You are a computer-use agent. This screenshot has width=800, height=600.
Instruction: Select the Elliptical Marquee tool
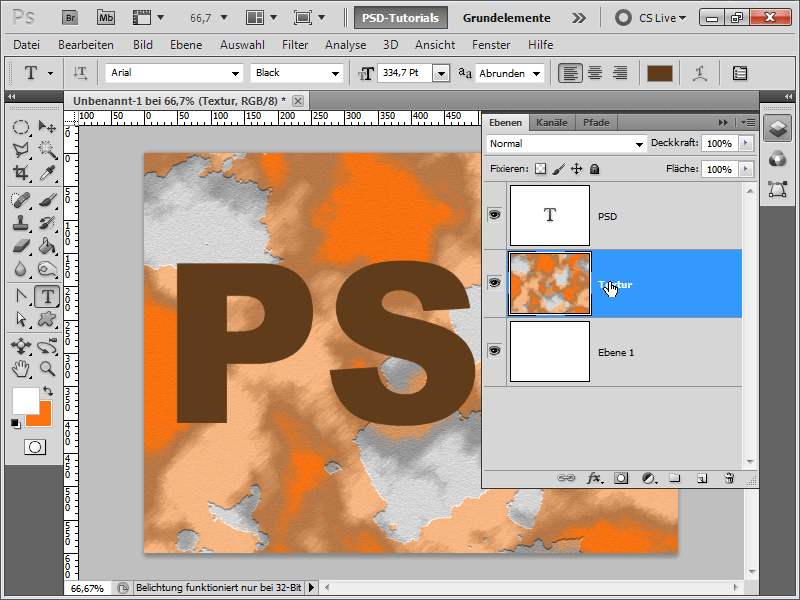point(20,127)
